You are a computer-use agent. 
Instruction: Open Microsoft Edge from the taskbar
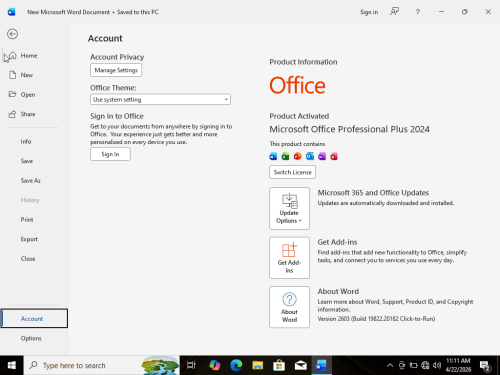pos(236,365)
